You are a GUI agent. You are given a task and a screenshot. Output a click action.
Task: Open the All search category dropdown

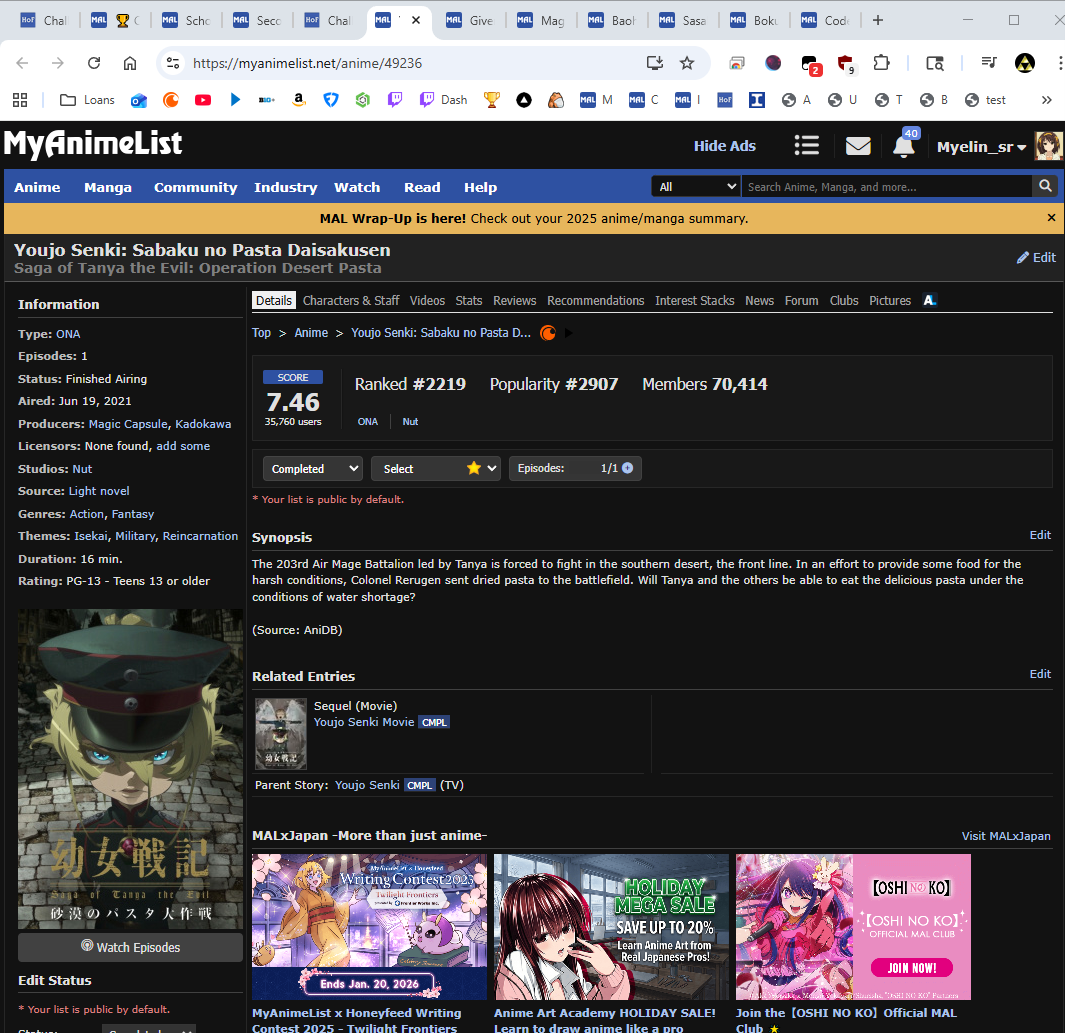click(x=696, y=186)
